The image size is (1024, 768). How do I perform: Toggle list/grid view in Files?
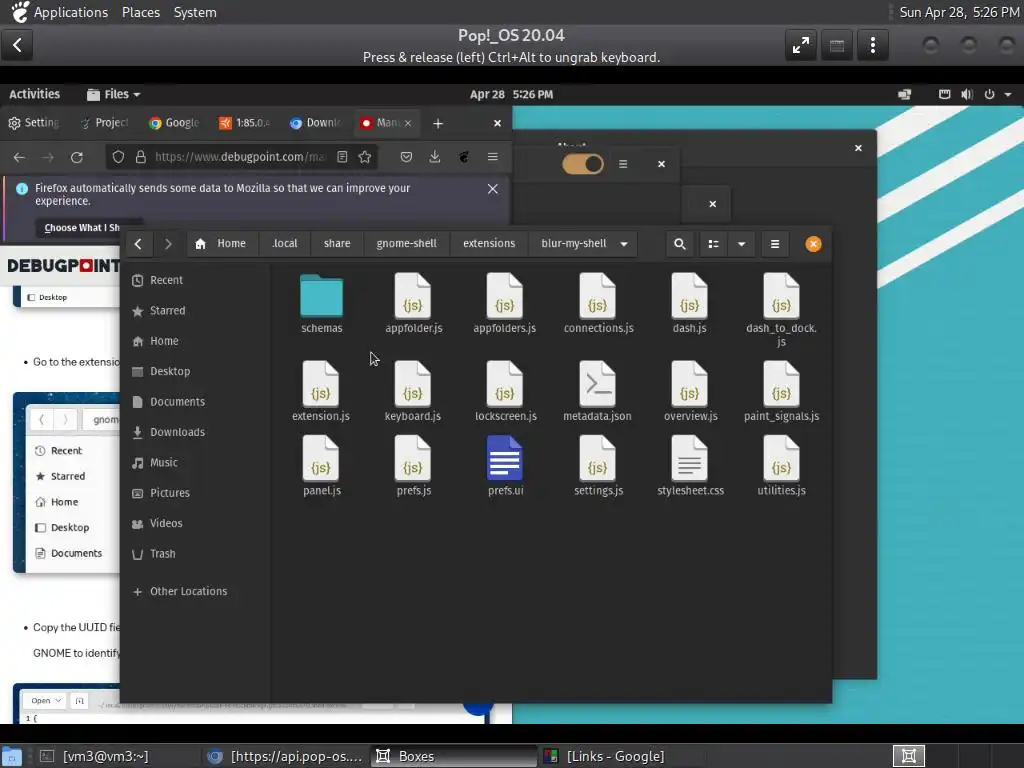(714, 244)
